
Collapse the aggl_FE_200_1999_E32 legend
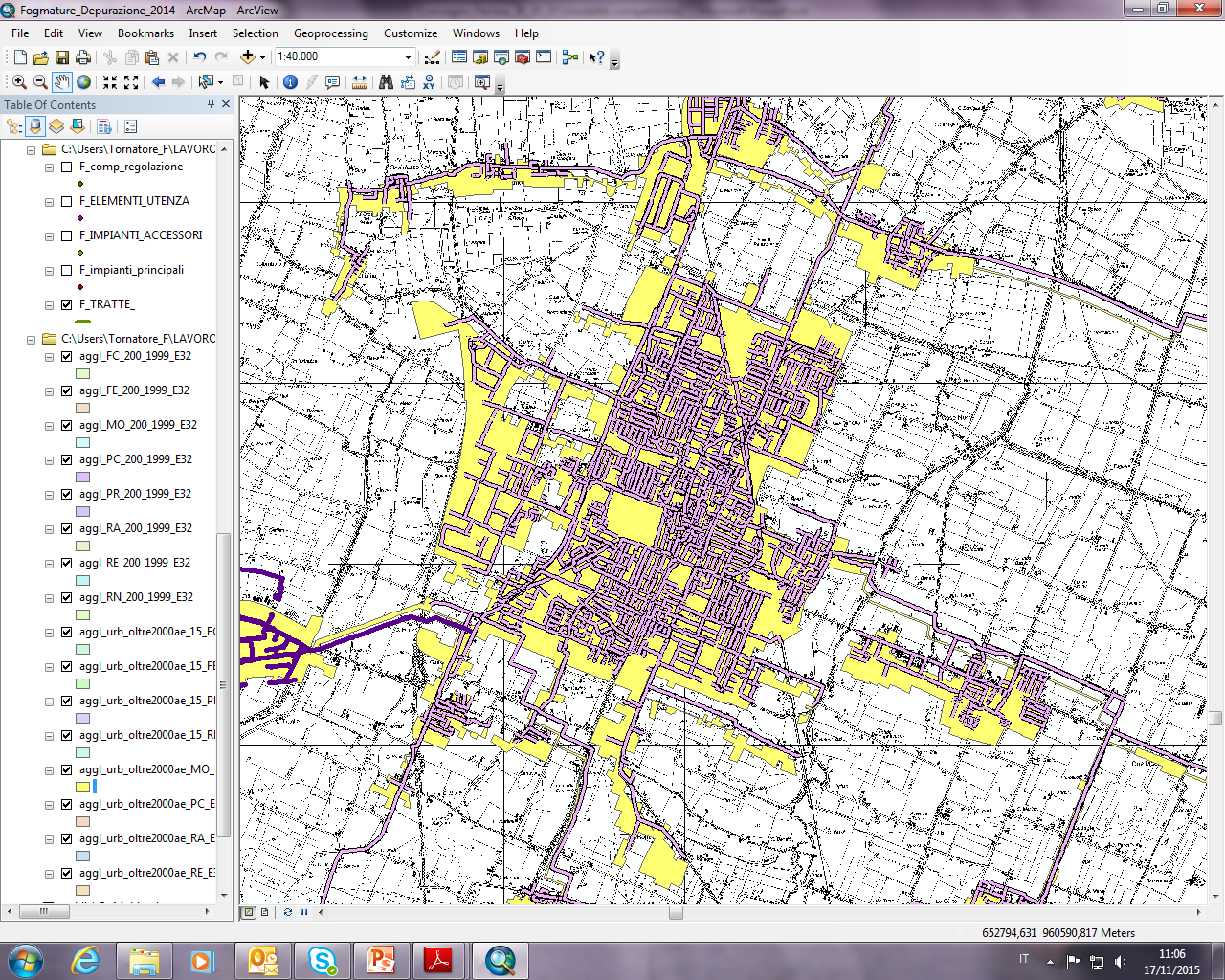click(x=50, y=391)
